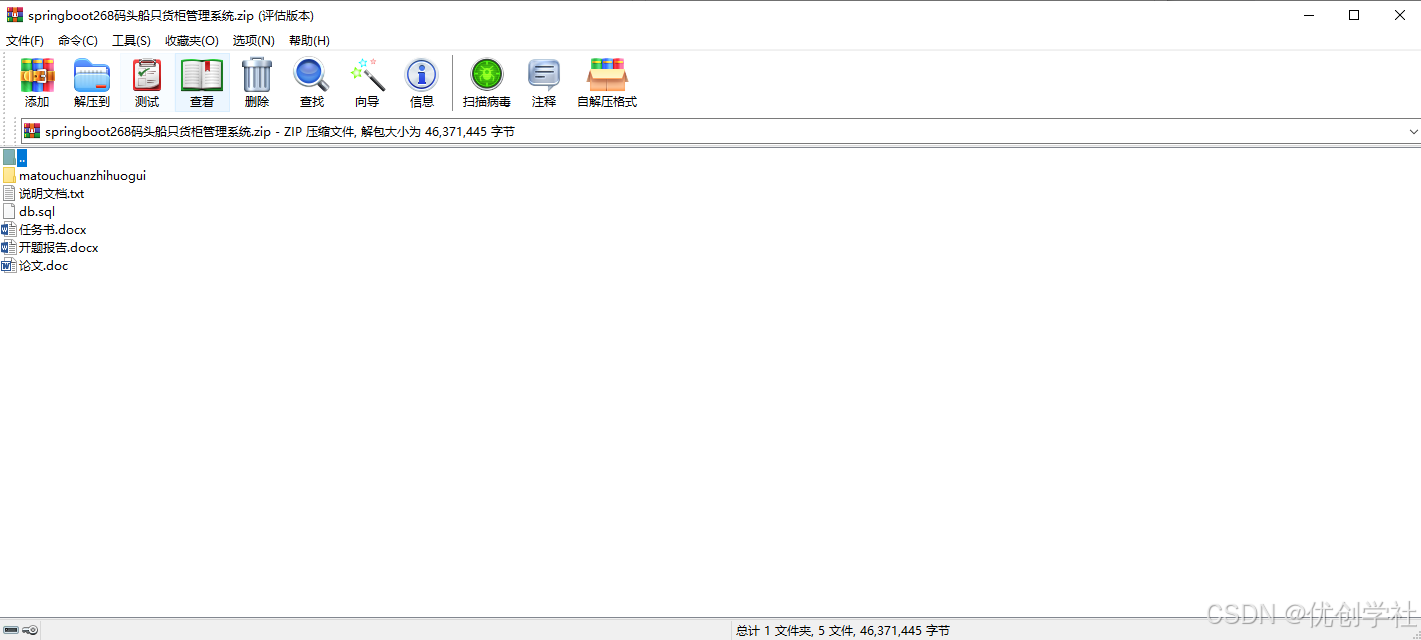Click the archive icon in the address bar
The height and width of the screenshot is (640, 1421).
(x=32, y=131)
